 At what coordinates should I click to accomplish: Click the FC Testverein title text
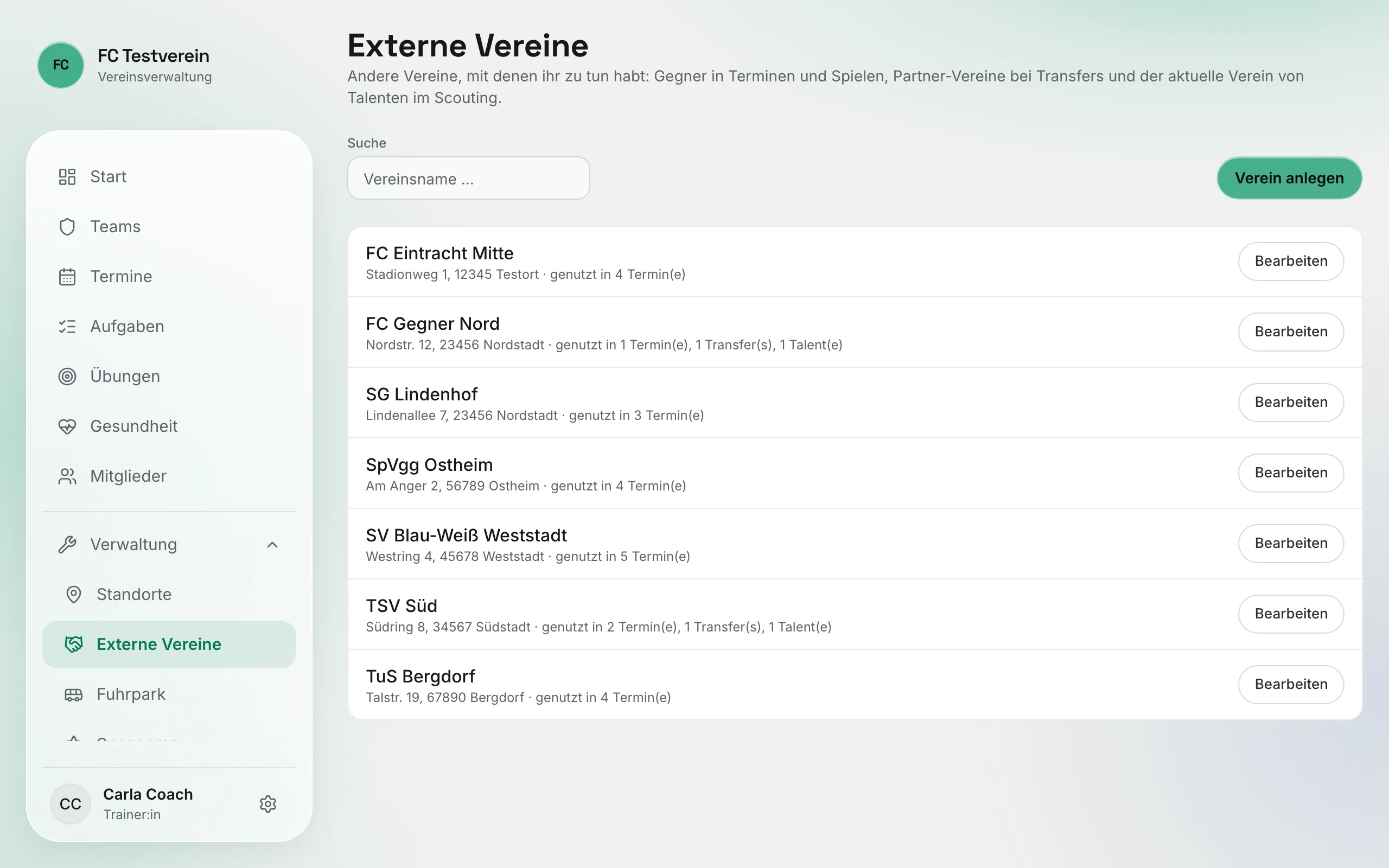(x=153, y=56)
